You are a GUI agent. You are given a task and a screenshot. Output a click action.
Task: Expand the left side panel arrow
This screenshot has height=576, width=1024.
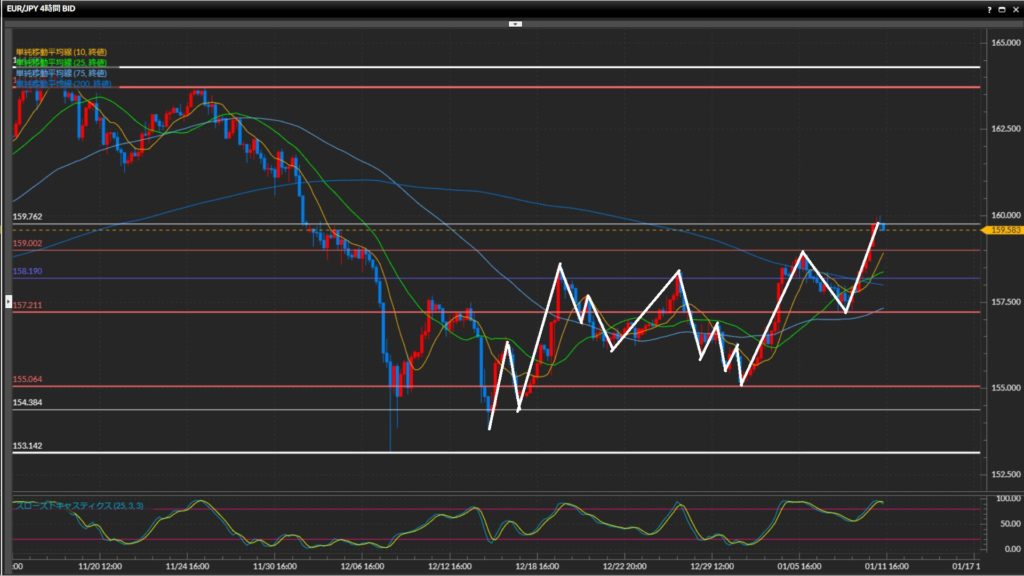[x=11, y=301]
